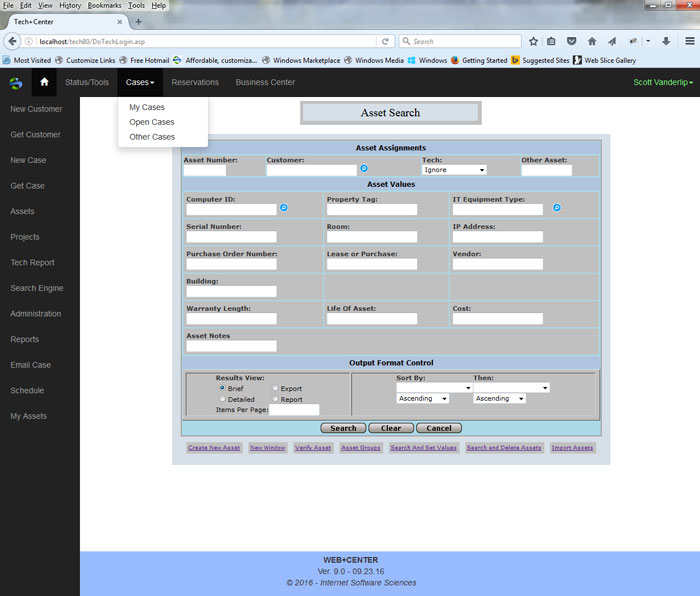Click the Tech+Center logo icon
This screenshot has width=700, height=596.
coord(16,83)
